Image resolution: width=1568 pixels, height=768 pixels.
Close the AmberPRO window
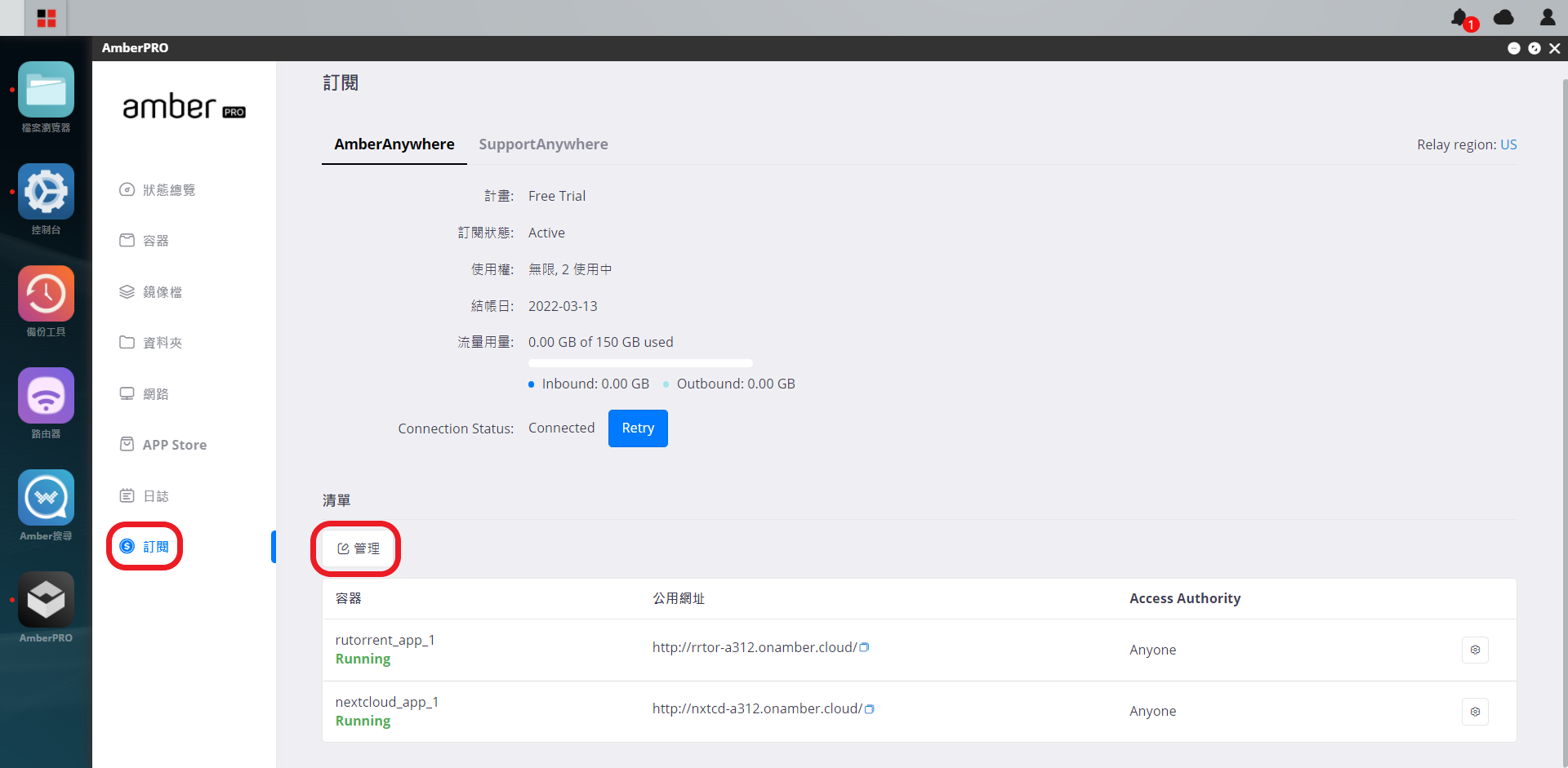[1555, 48]
